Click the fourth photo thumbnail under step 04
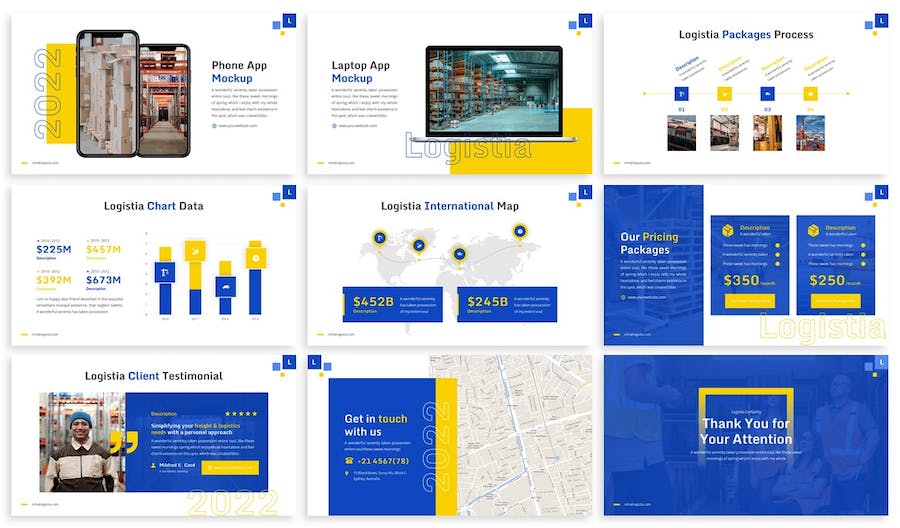Viewport: 900px width, 528px height. (x=811, y=132)
